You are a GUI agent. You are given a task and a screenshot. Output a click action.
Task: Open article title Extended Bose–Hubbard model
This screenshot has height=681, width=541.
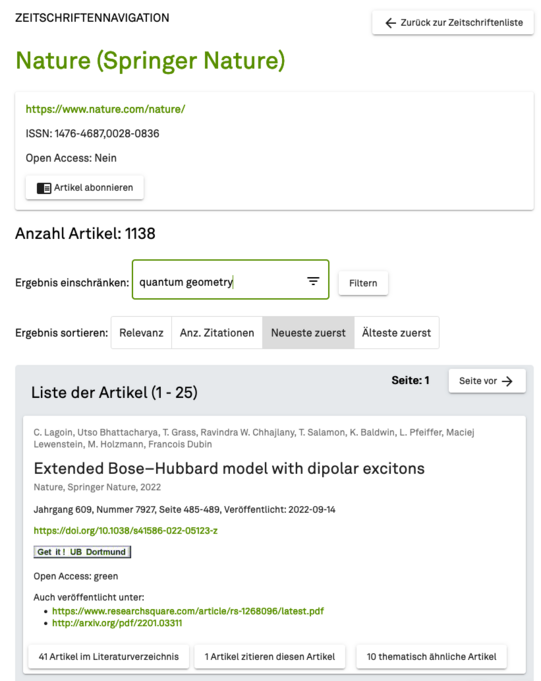click(x=229, y=468)
